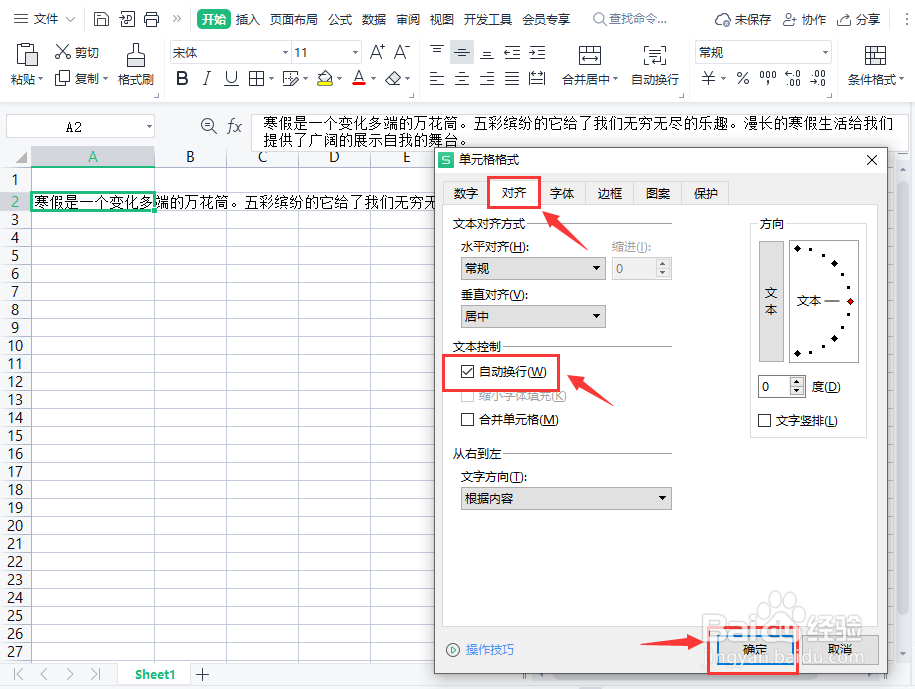Open the 审阅 ribbon menu
The height and width of the screenshot is (689, 915).
[x=408, y=18]
